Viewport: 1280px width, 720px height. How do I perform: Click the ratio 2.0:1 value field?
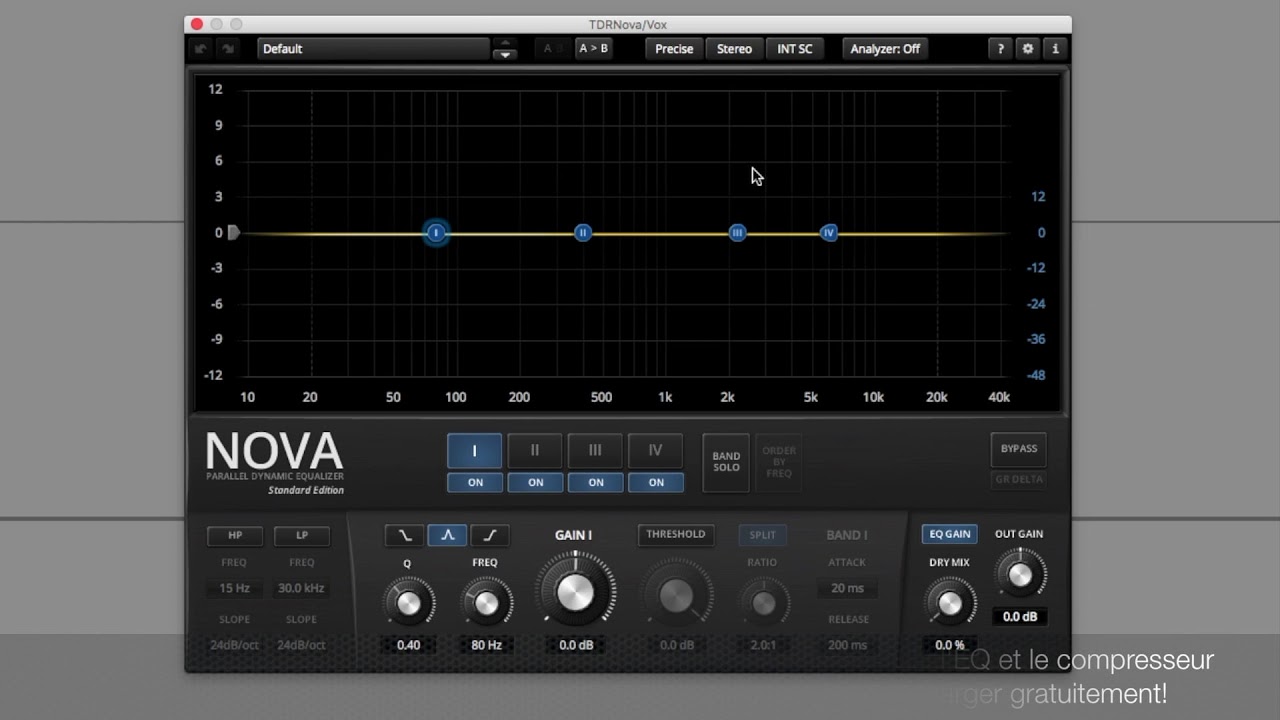[x=763, y=645]
